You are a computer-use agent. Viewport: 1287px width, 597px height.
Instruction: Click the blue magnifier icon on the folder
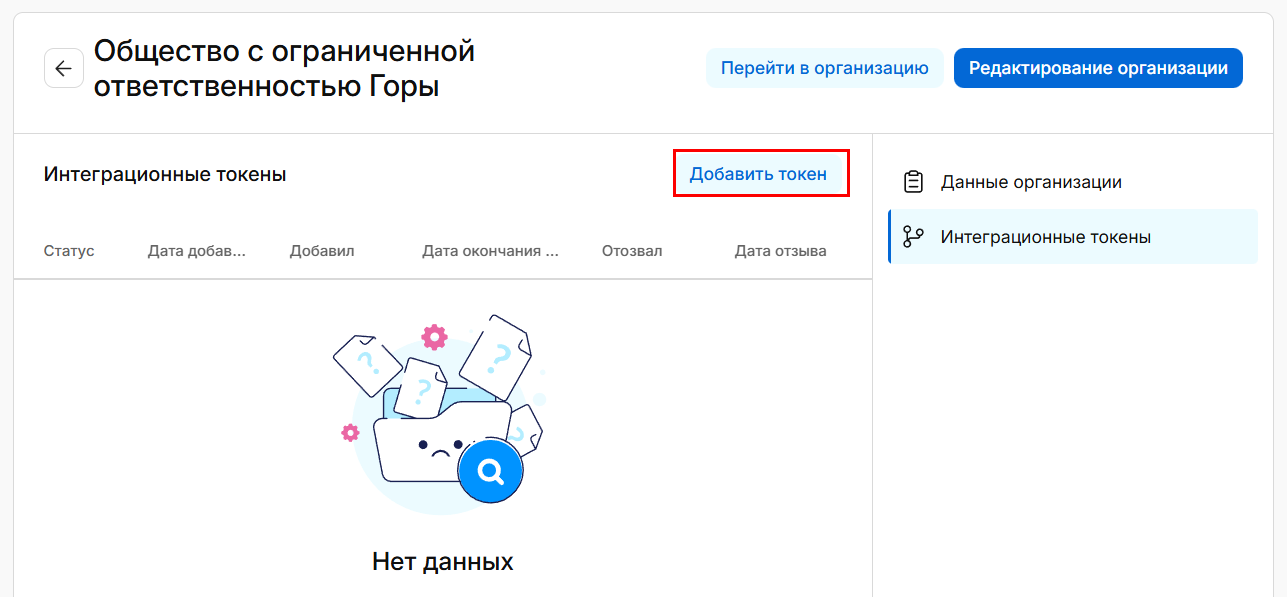coord(490,471)
